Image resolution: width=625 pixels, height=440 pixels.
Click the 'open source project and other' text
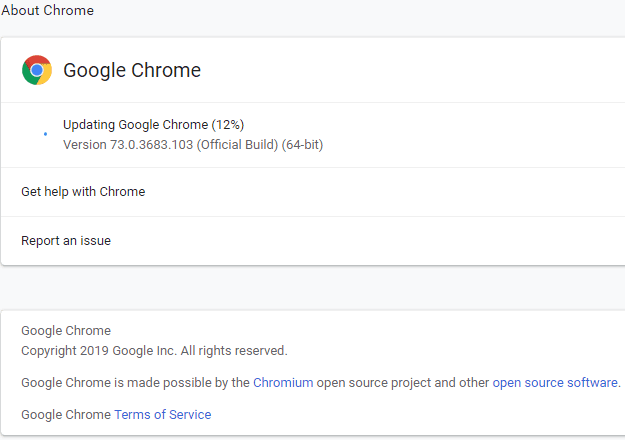(403, 382)
